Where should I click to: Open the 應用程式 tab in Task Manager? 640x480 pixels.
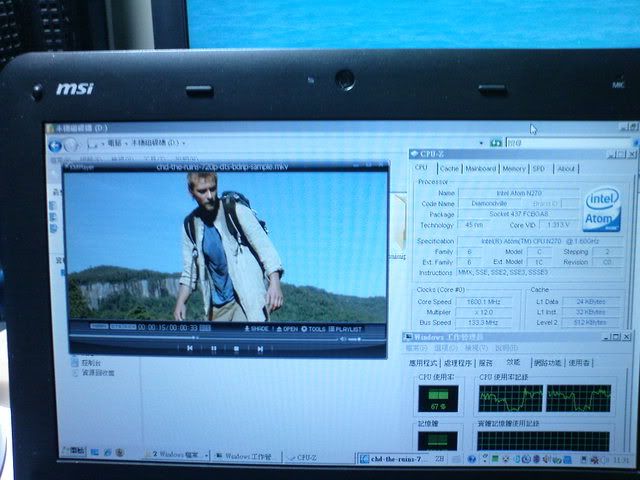[423, 363]
